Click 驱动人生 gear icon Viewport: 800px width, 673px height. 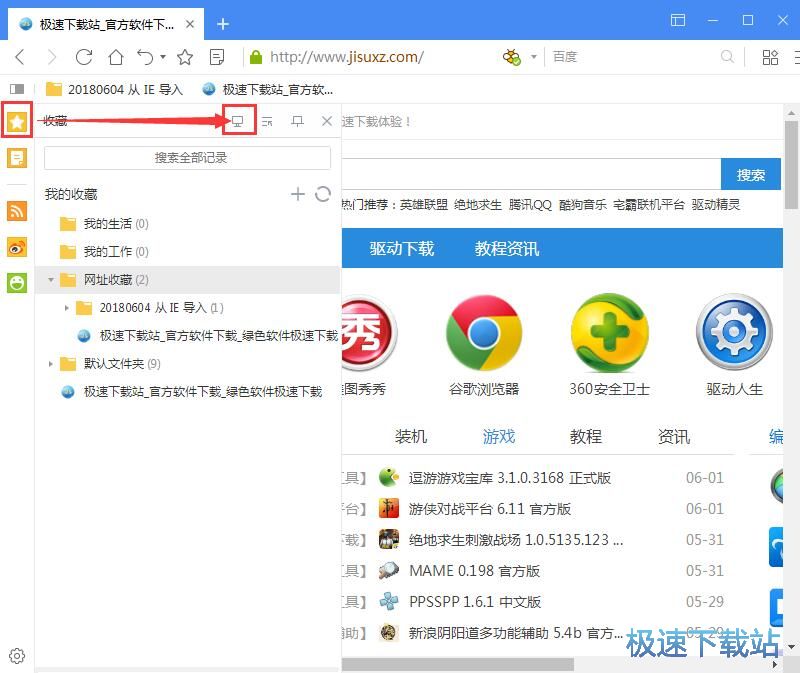[734, 333]
